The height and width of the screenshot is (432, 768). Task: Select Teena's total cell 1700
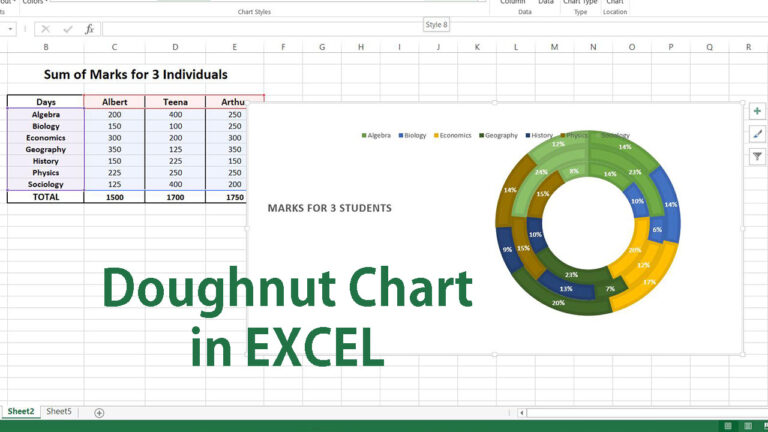coord(175,197)
